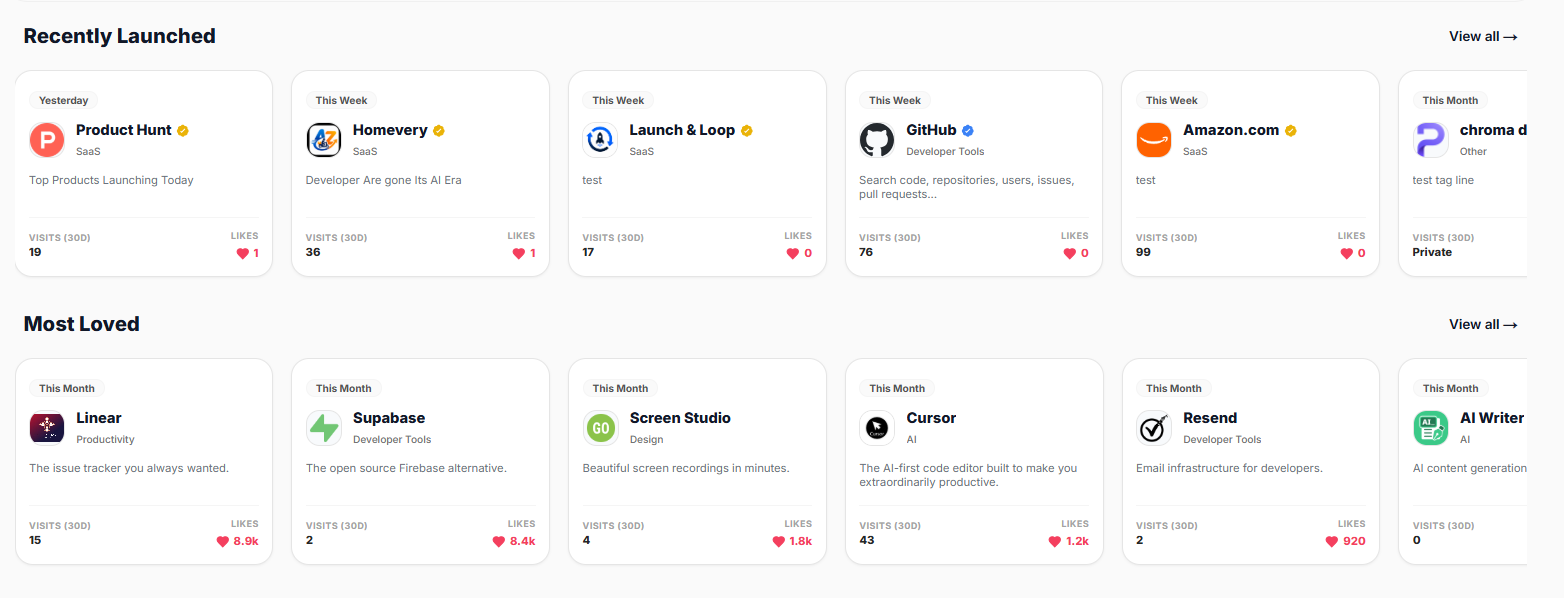This screenshot has height=598, width=1564.
Task: Like Homevery via heart icon
Action: tap(519, 253)
